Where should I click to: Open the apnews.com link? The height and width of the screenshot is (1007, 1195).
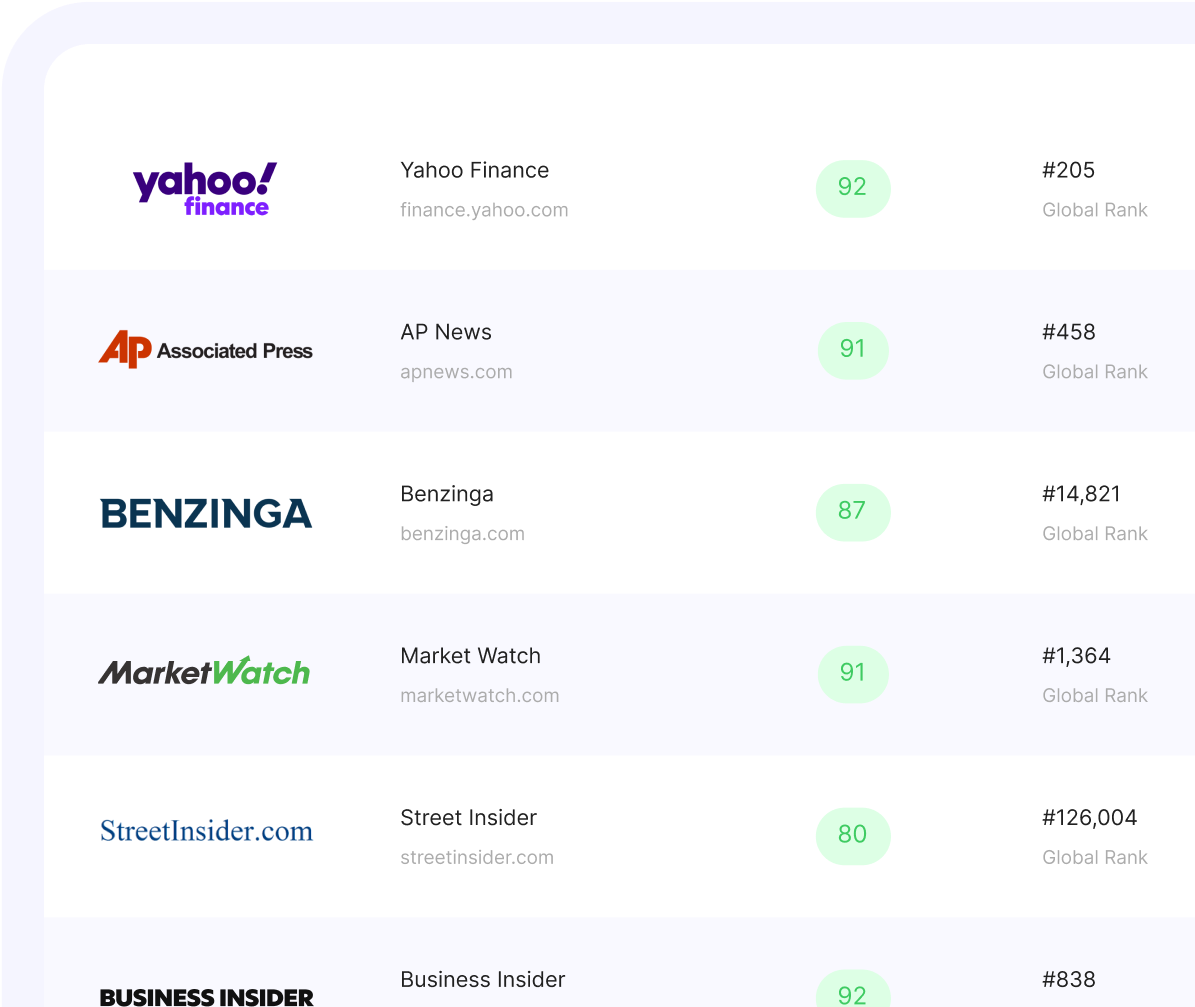(x=456, y=372)
